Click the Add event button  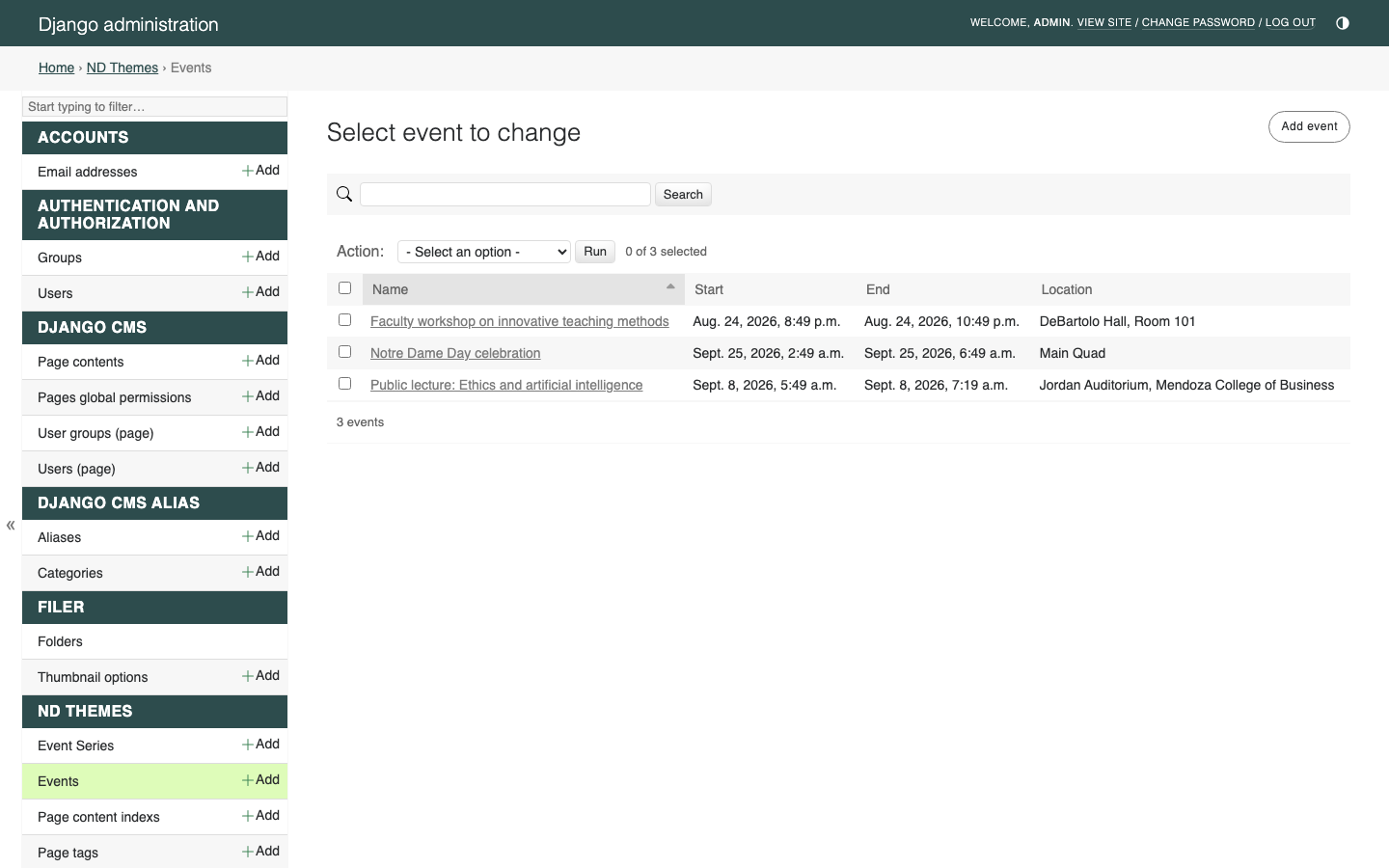[1309, 126]
